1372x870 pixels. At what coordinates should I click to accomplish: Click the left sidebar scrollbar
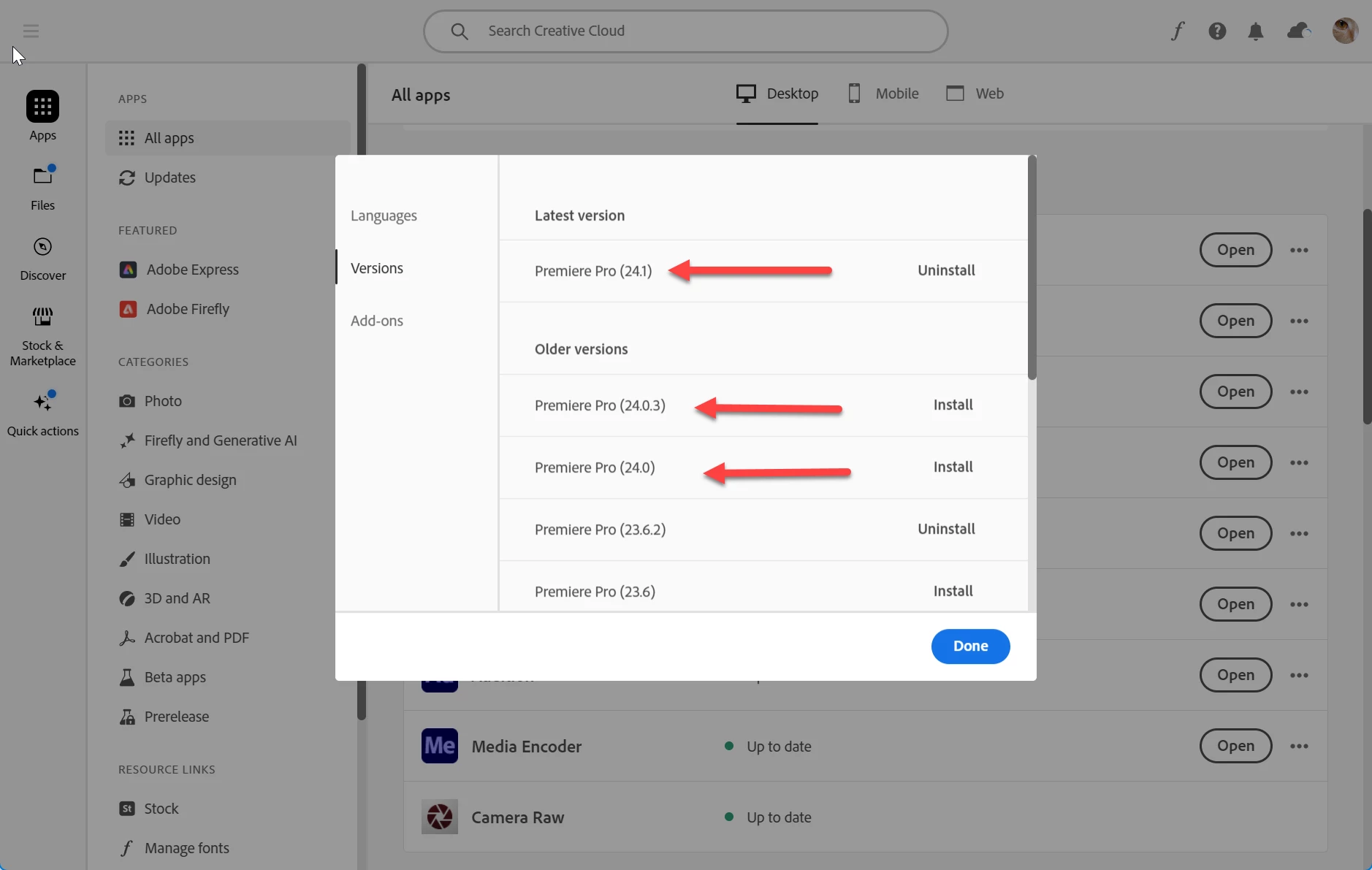click(x=361, y=392)
